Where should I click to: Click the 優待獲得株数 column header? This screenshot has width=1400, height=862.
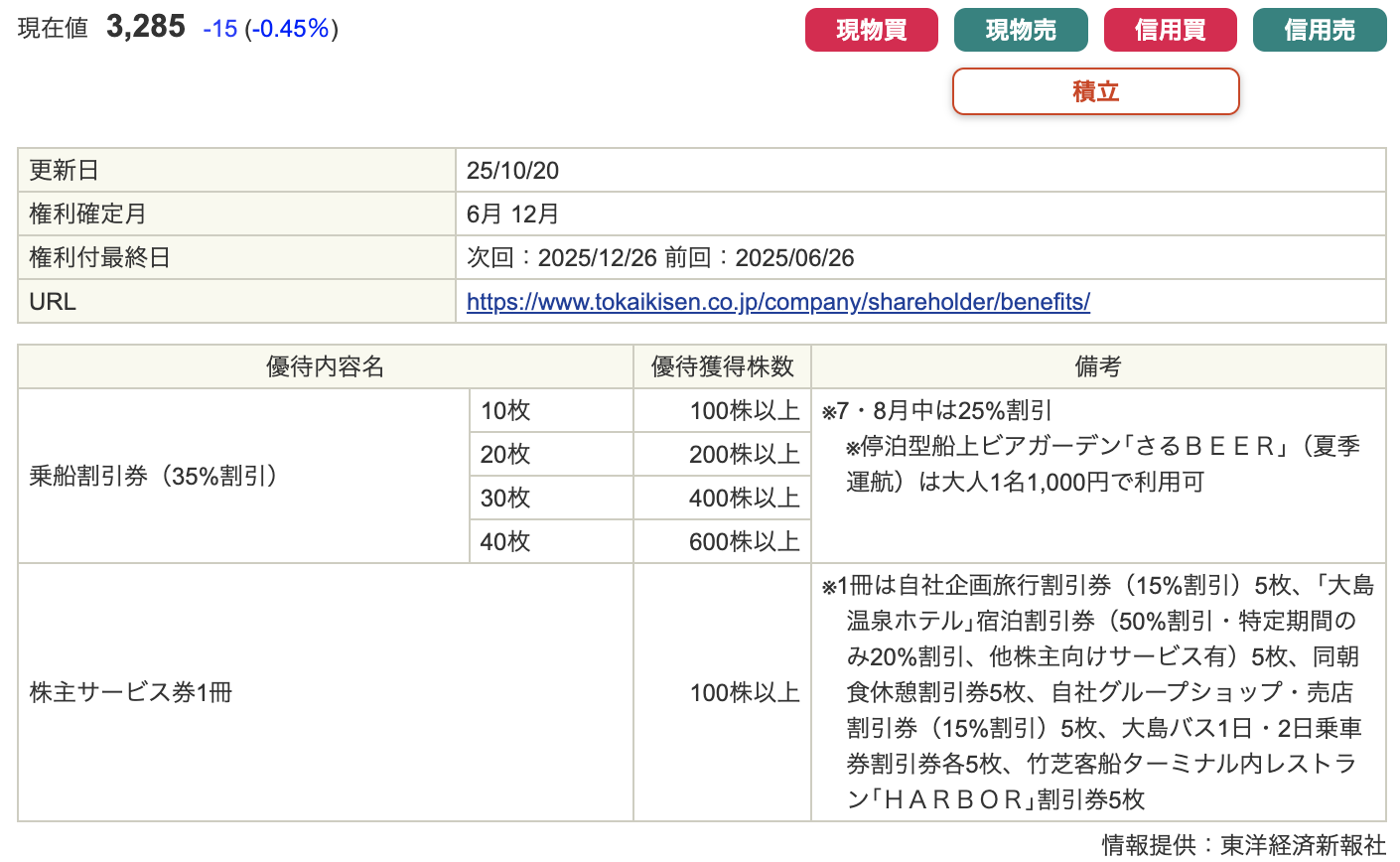tap(722, 367)
